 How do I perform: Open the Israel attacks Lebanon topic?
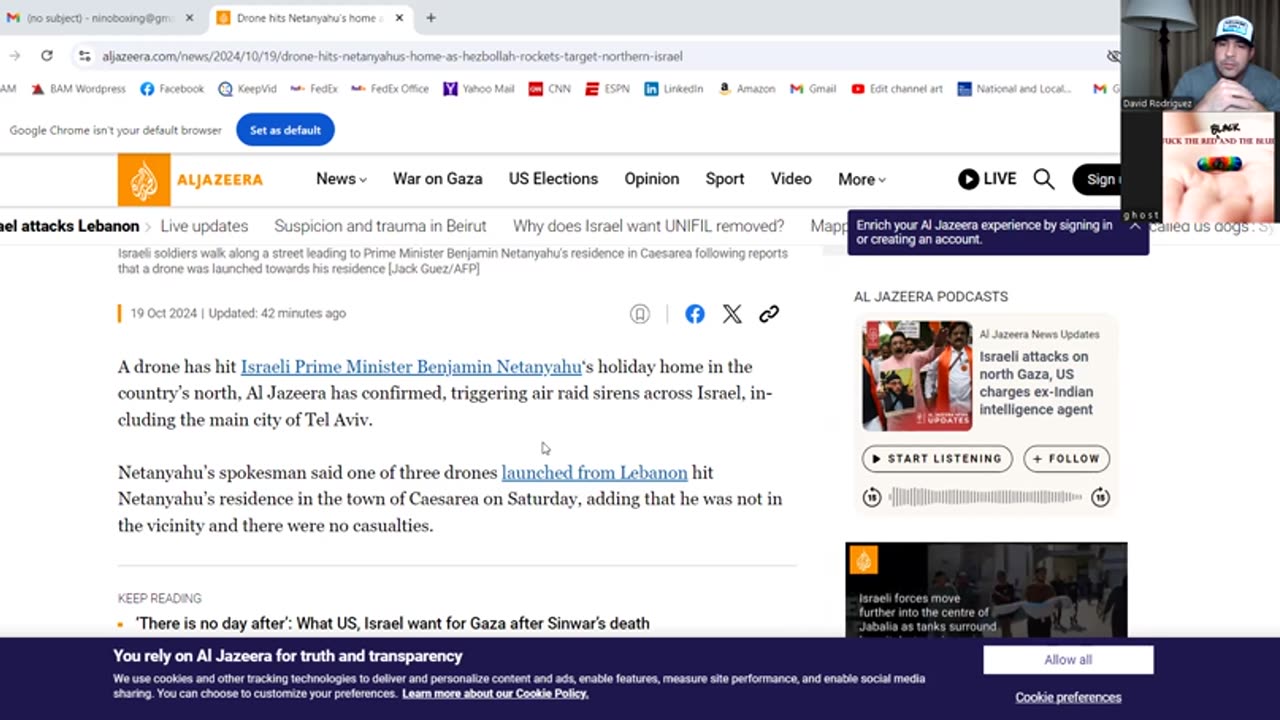(70, 226)
